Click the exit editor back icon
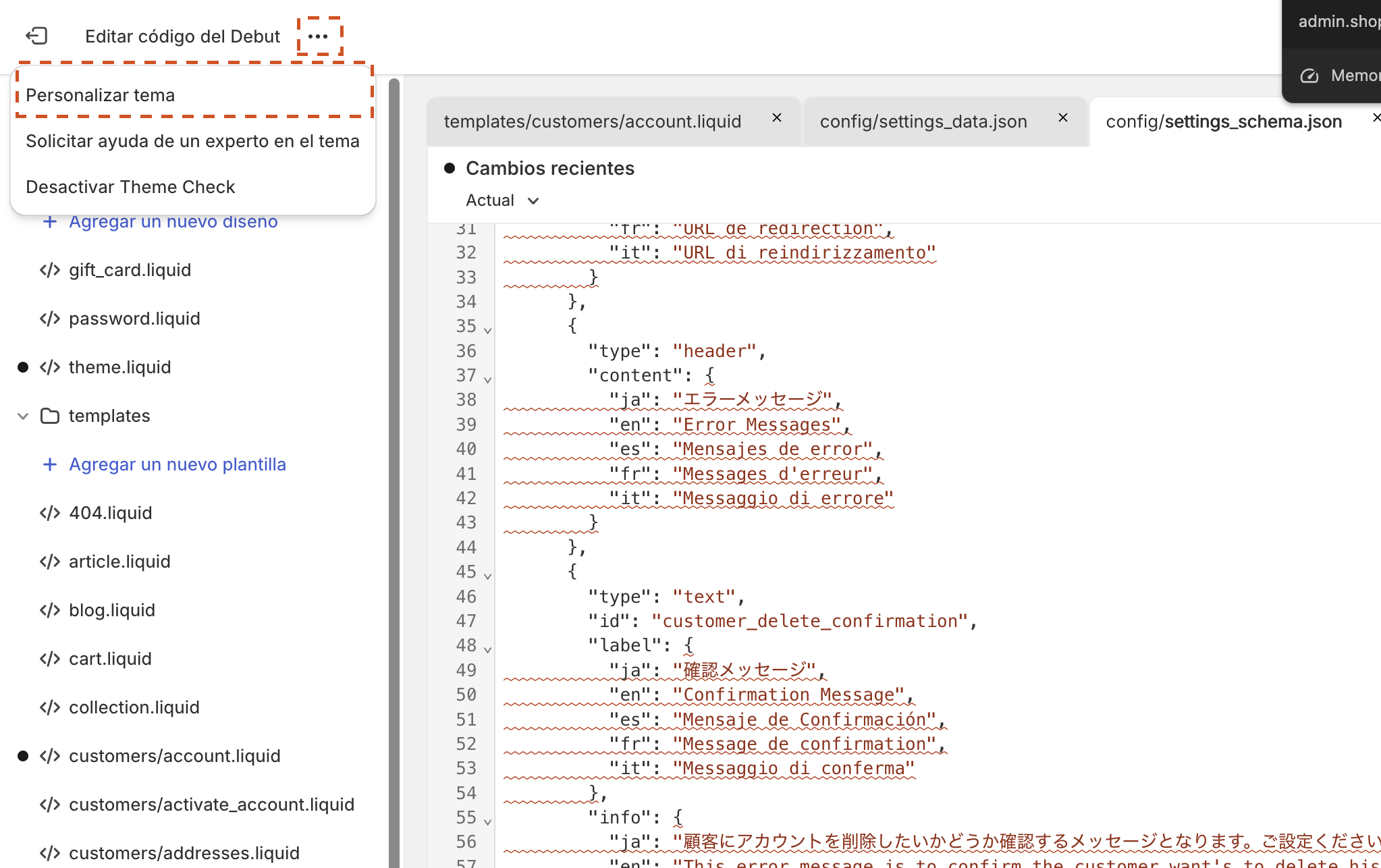 click(x=36, y=36)
